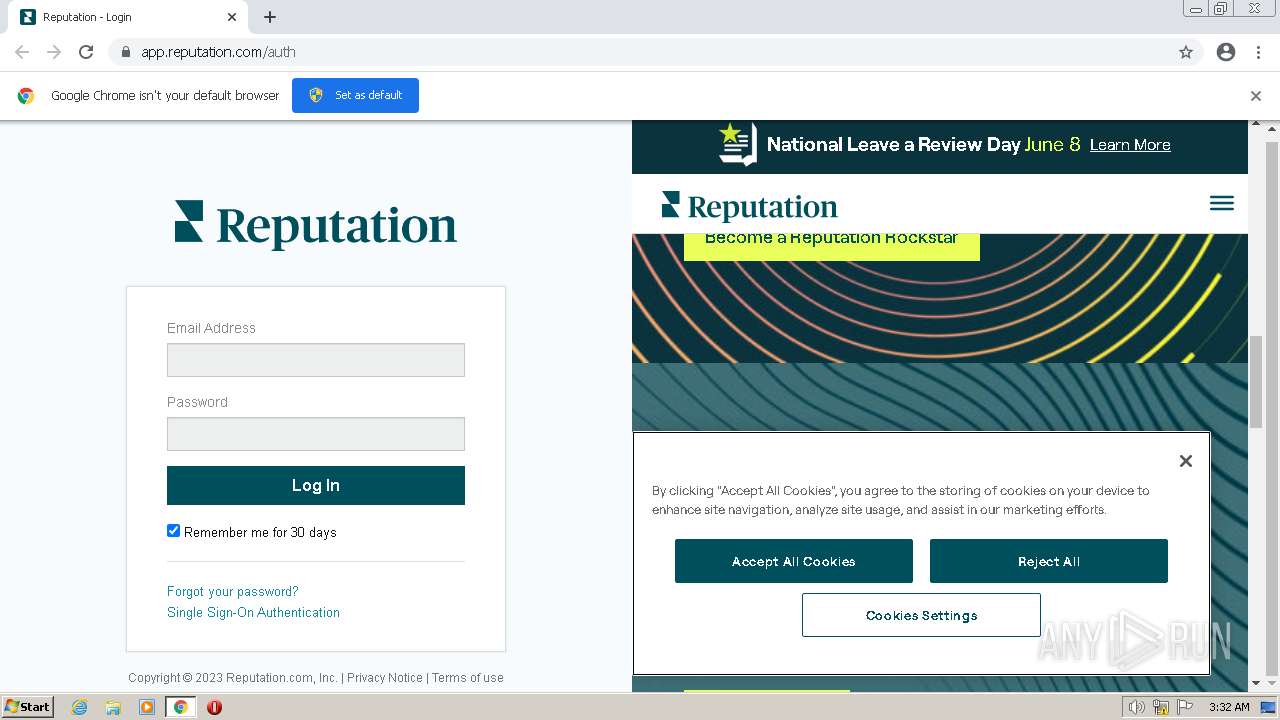This screenshot has width=1280, height=720.
Task: Click Chrome icon in taskbar
Action: point(180,707)
